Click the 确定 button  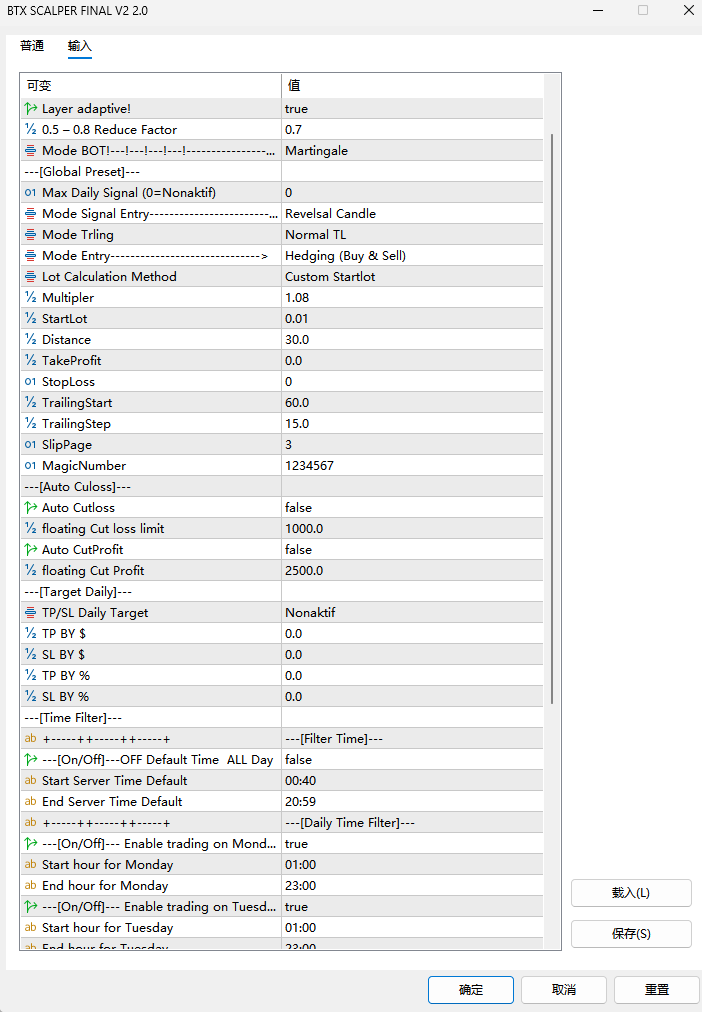pos(470,990)
